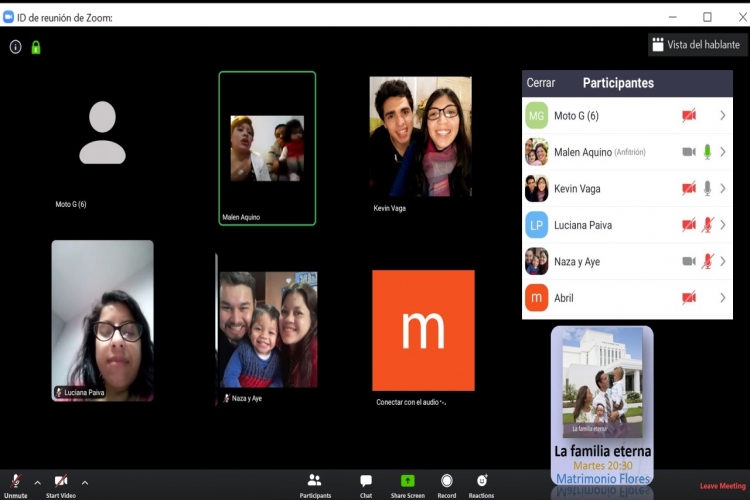Close the Participantes panel with Cerrar

pos(540,83)
